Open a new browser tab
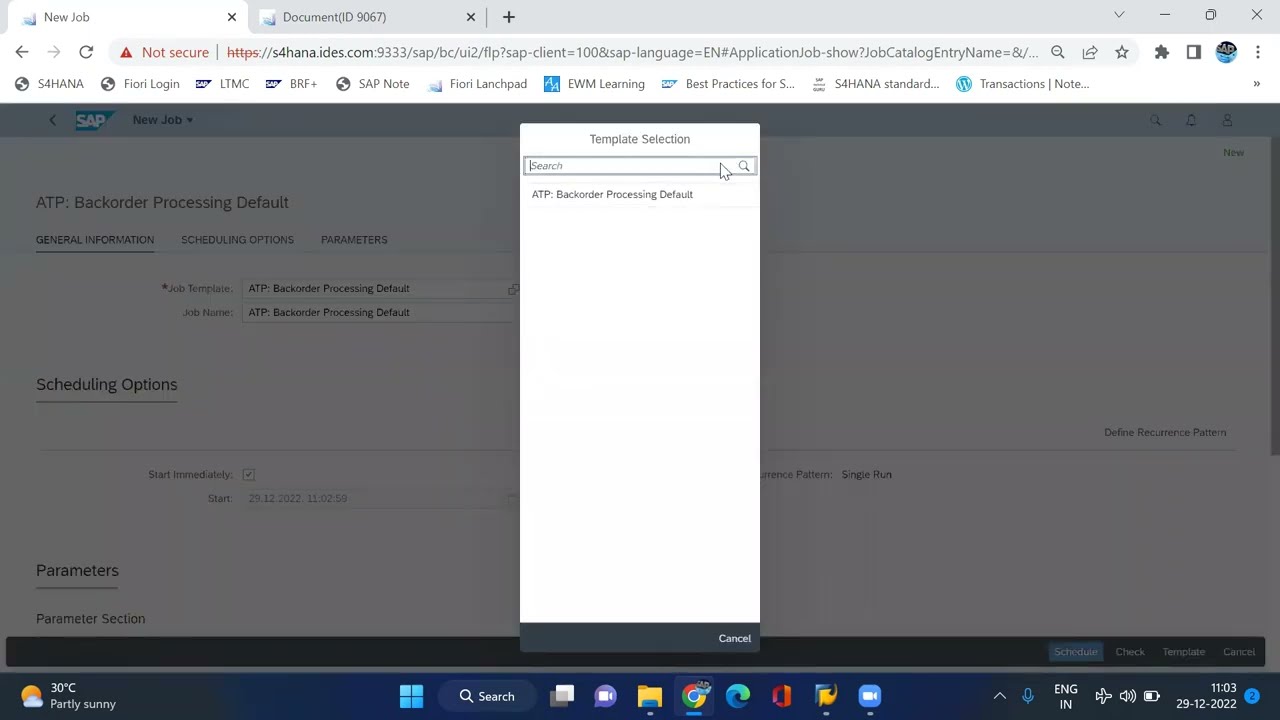Image resolution: width=1280 pixels, height=720 pixels. point(509,17)
